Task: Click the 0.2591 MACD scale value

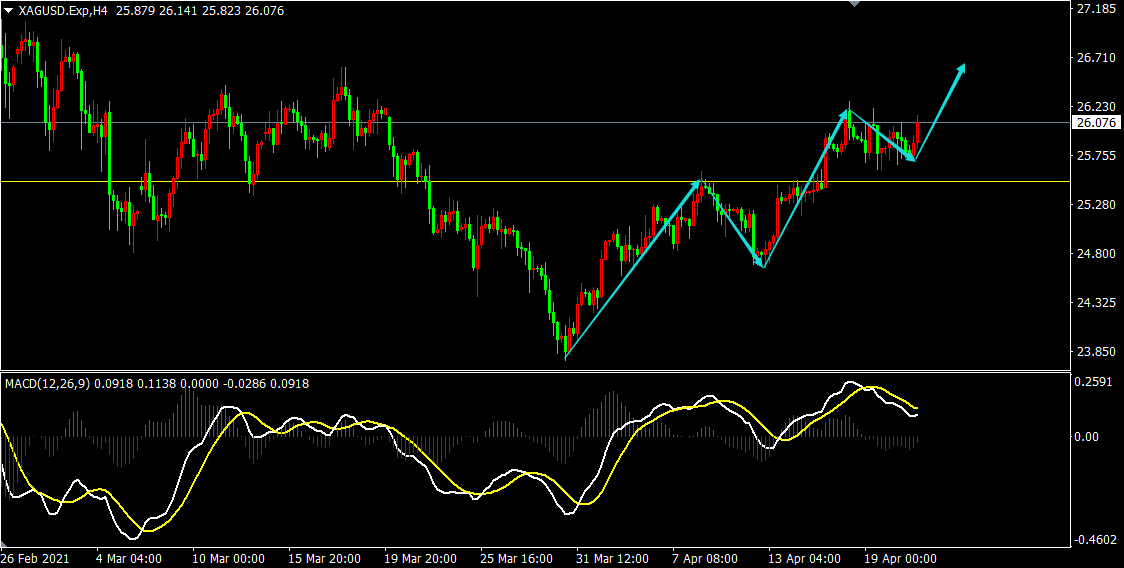Action: point(1095,382)
